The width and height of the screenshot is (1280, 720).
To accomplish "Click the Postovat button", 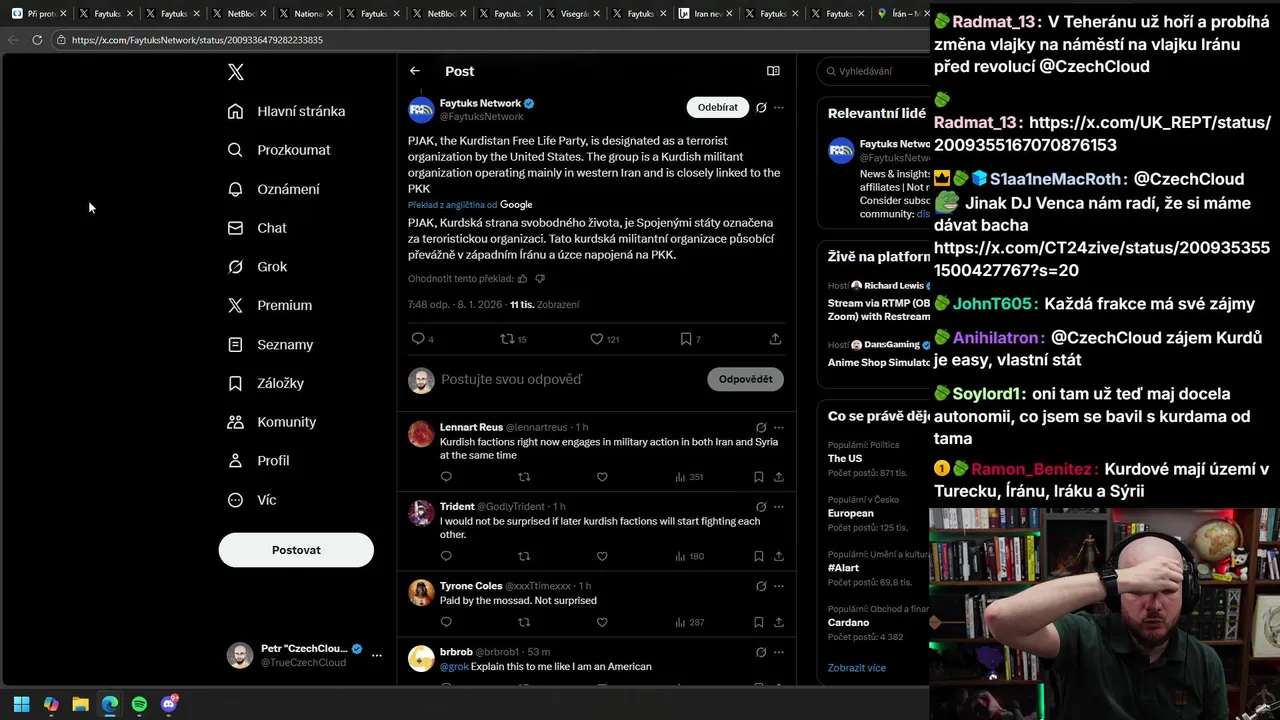I will [x=296, y=550].
